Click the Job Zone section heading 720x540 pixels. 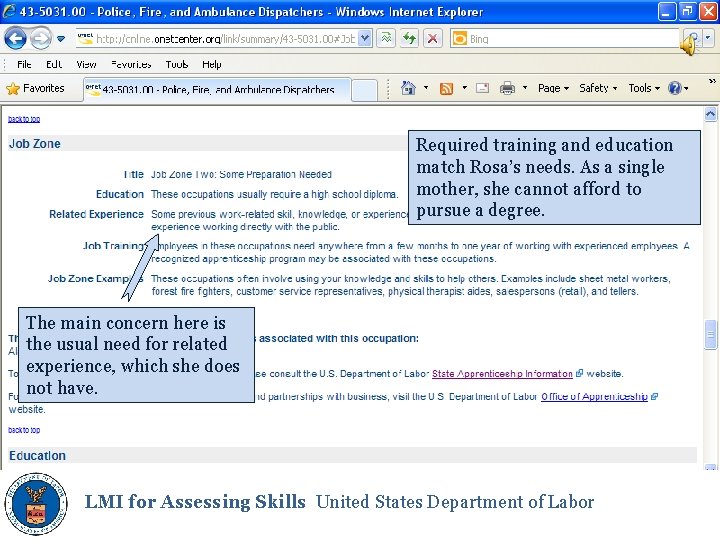35,144
